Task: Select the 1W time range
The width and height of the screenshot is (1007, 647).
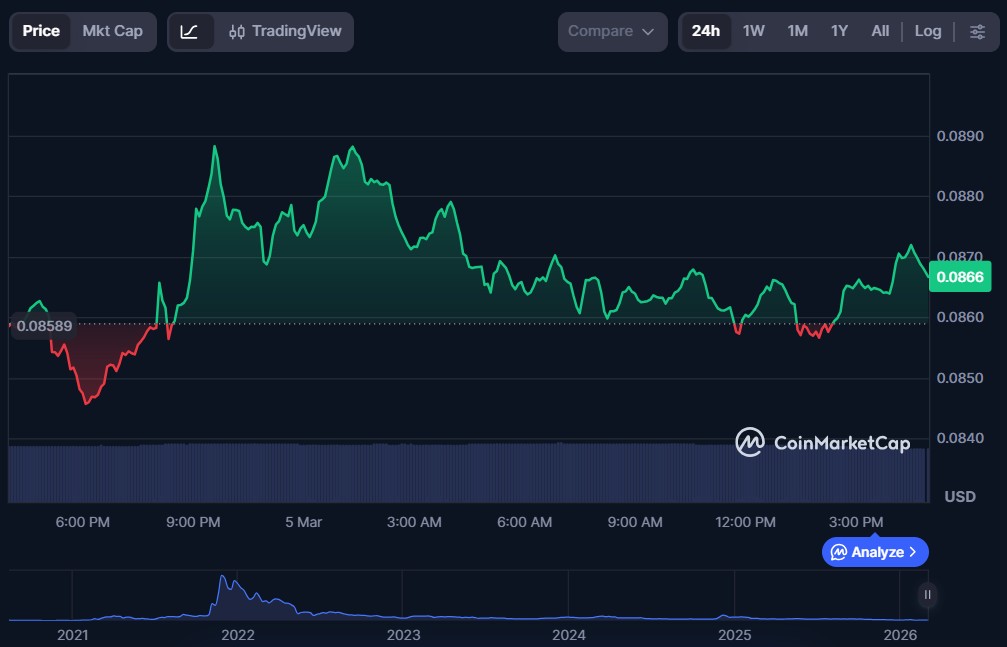Action: pos(753,31)
